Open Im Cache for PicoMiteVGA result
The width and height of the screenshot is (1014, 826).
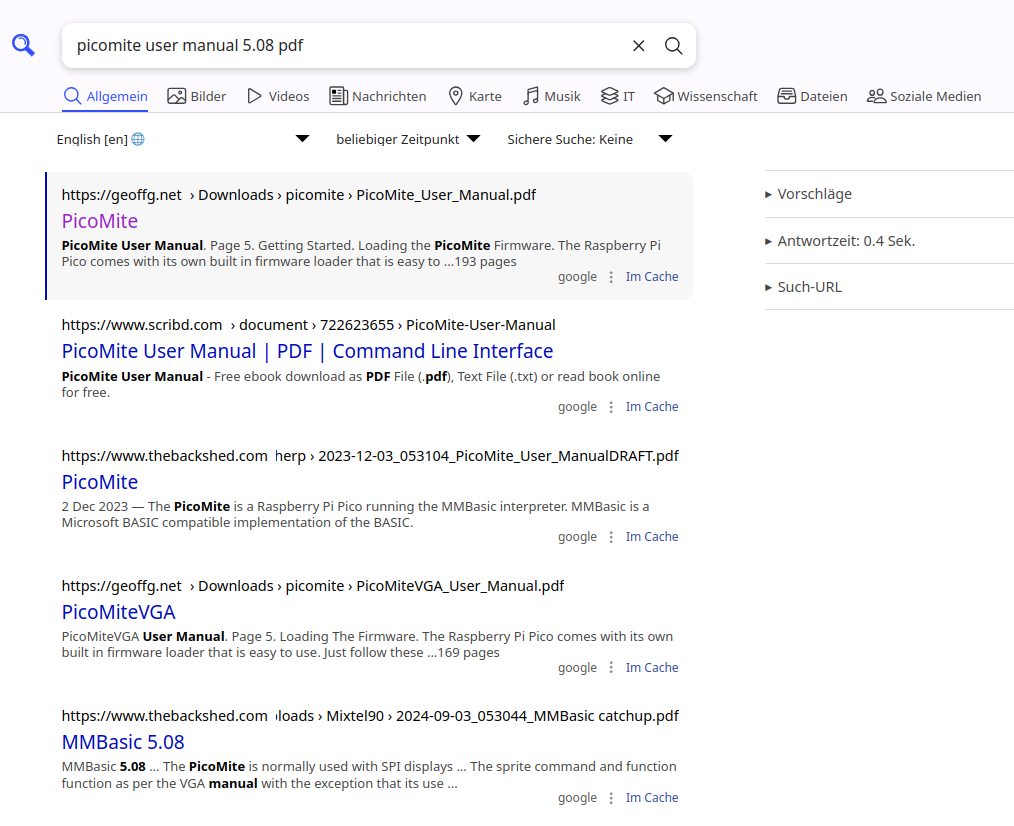pyautogui.click(x=652, y=668)
